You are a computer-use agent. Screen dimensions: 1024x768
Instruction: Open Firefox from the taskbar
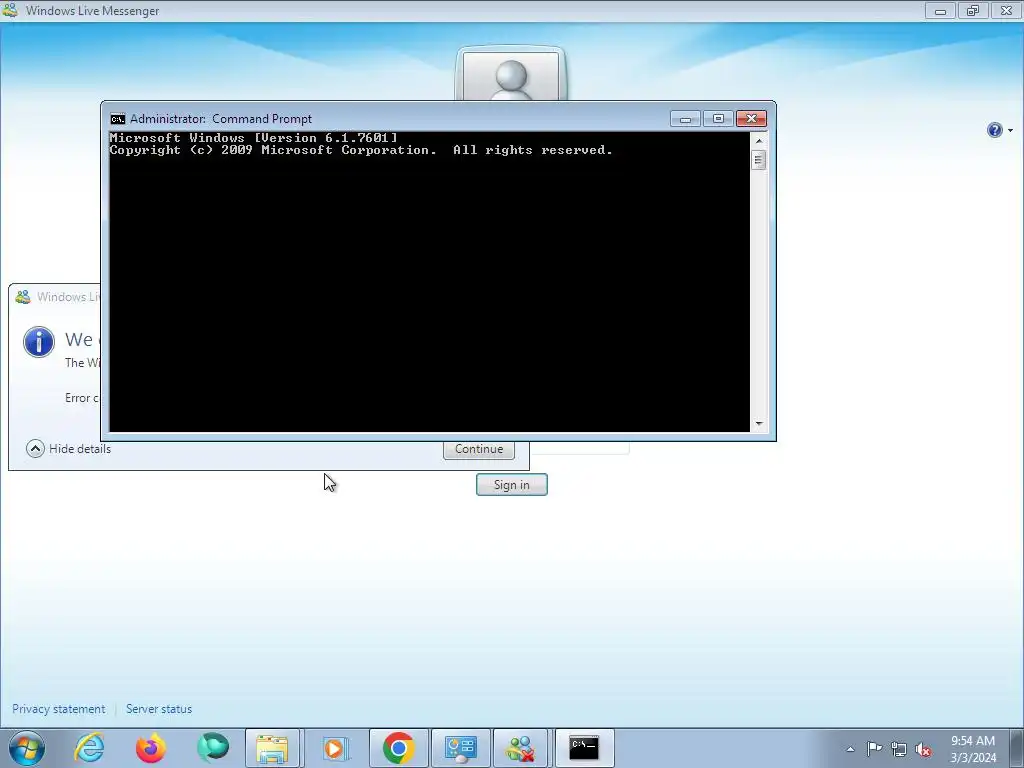click(x=151, y=748)
